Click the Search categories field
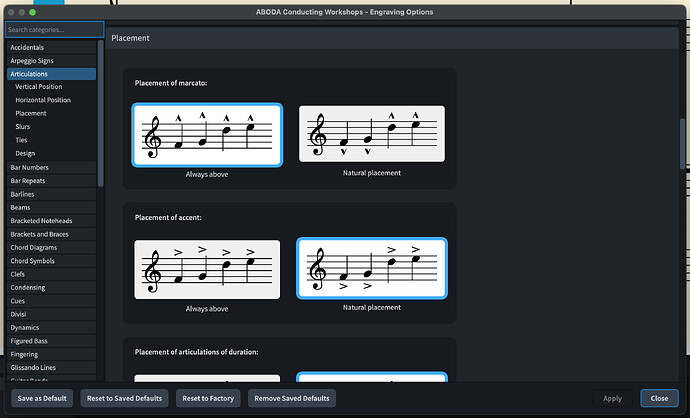The height and width of the screenshot is (418, 690). pyautogui.click(x=55, y=29)
